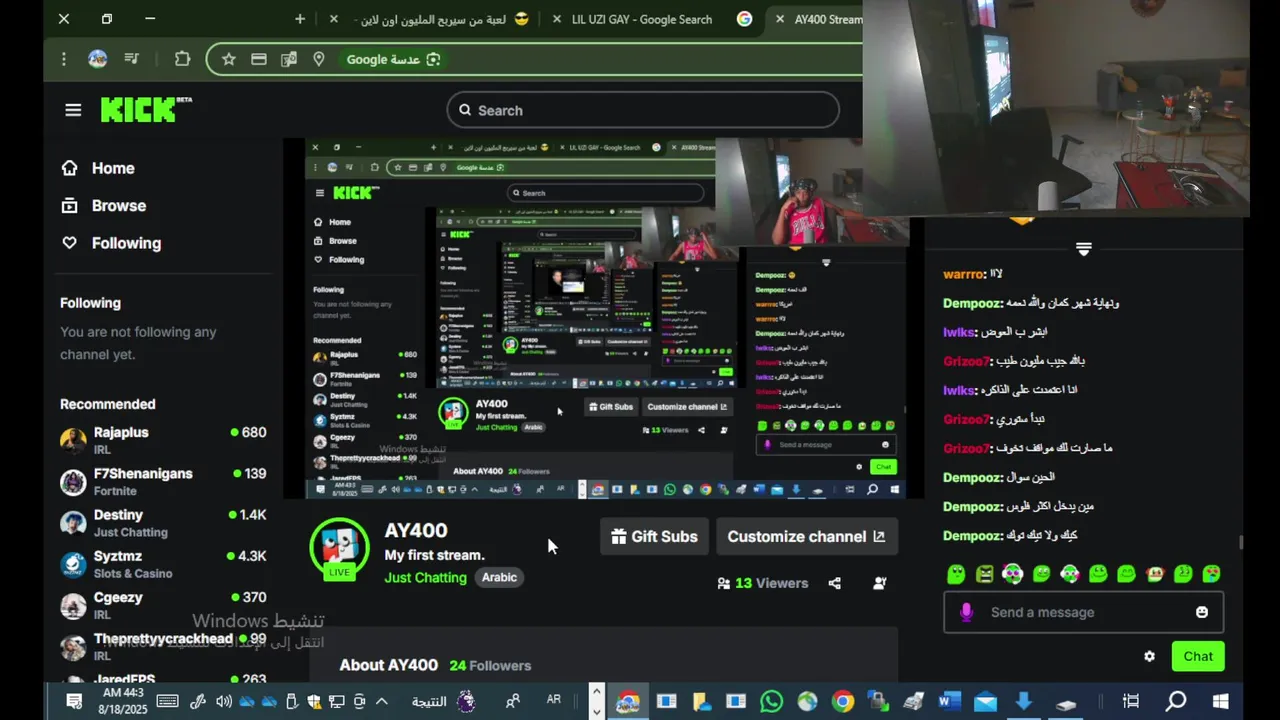Open recommended channel F7Shenanigans

pyautogui.click(x=163, y=481)
